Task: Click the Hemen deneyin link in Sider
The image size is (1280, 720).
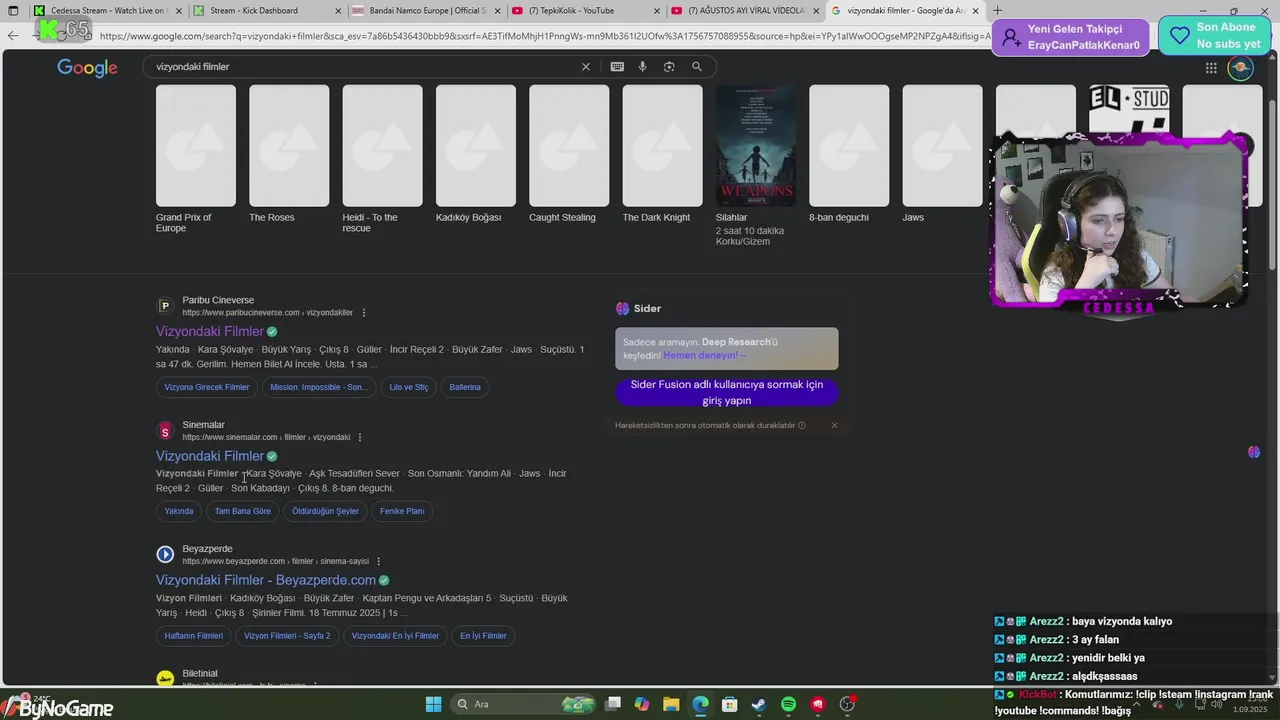Action: pos(704,355)
